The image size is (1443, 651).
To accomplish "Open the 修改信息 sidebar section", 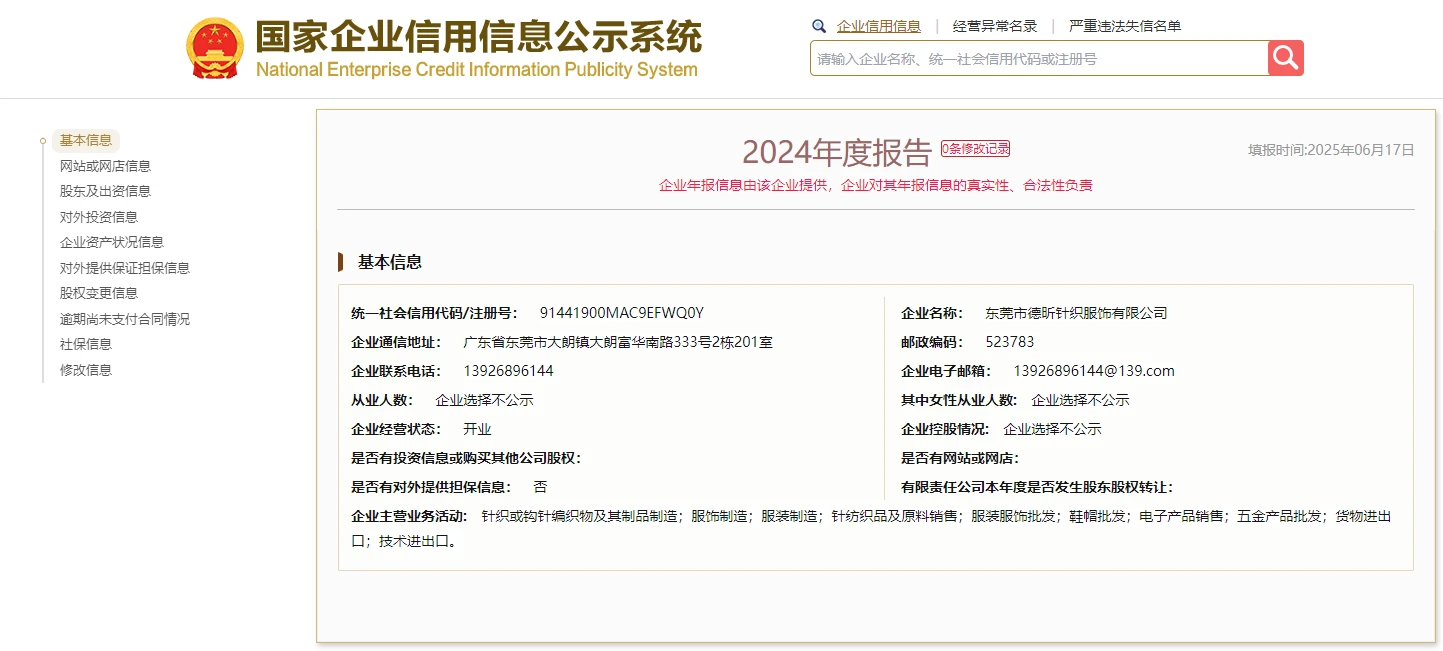I will click(x=86, y=370).
